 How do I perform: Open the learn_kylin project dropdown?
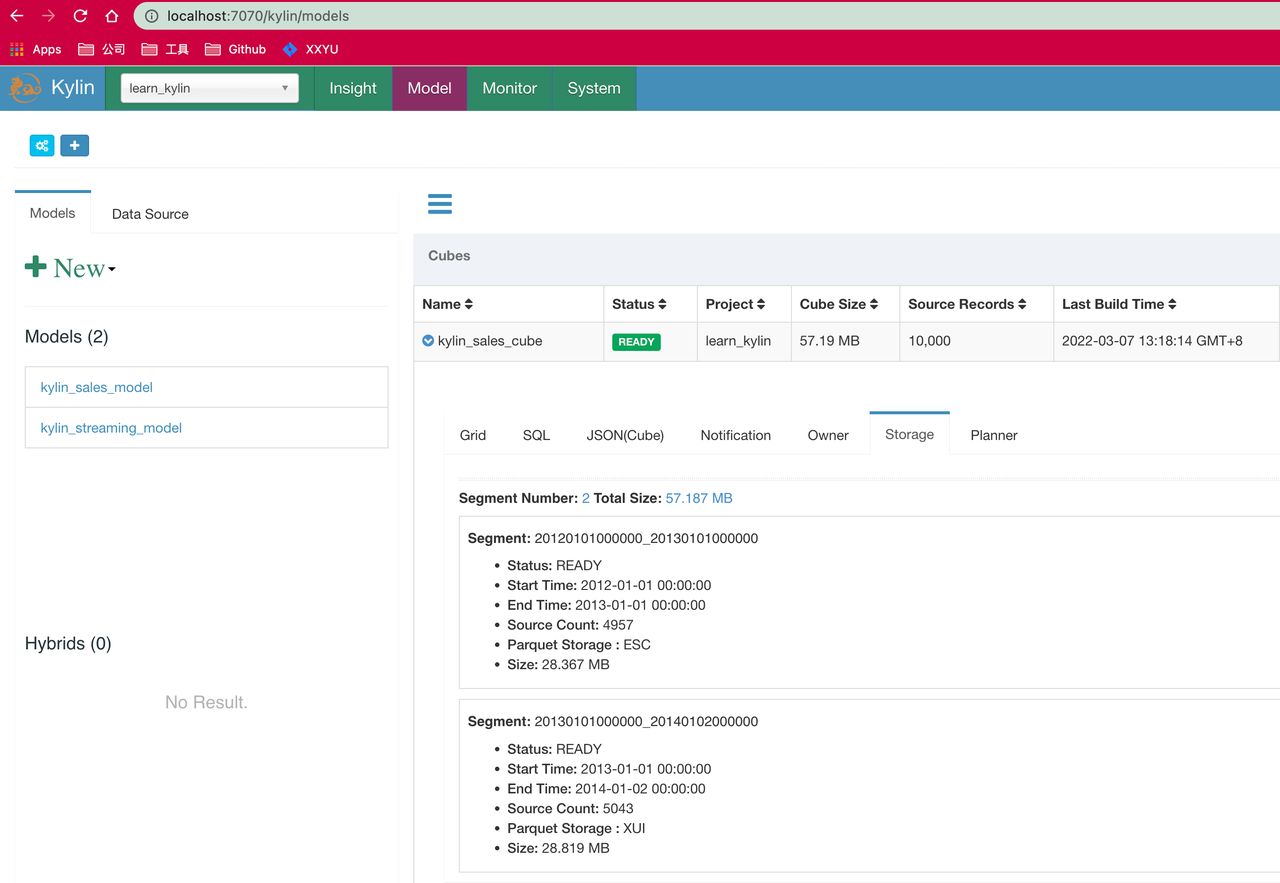point(208,88)
